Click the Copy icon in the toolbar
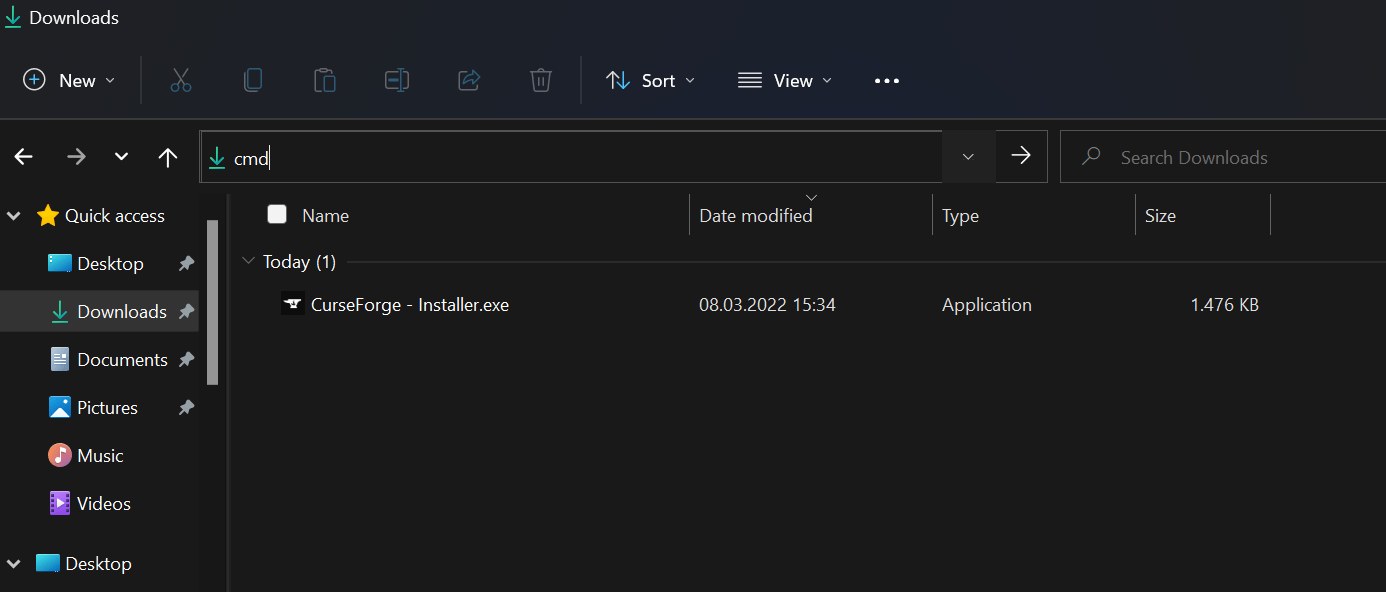The width and height of the screenshot is (1386, 592). click(252, 80)
